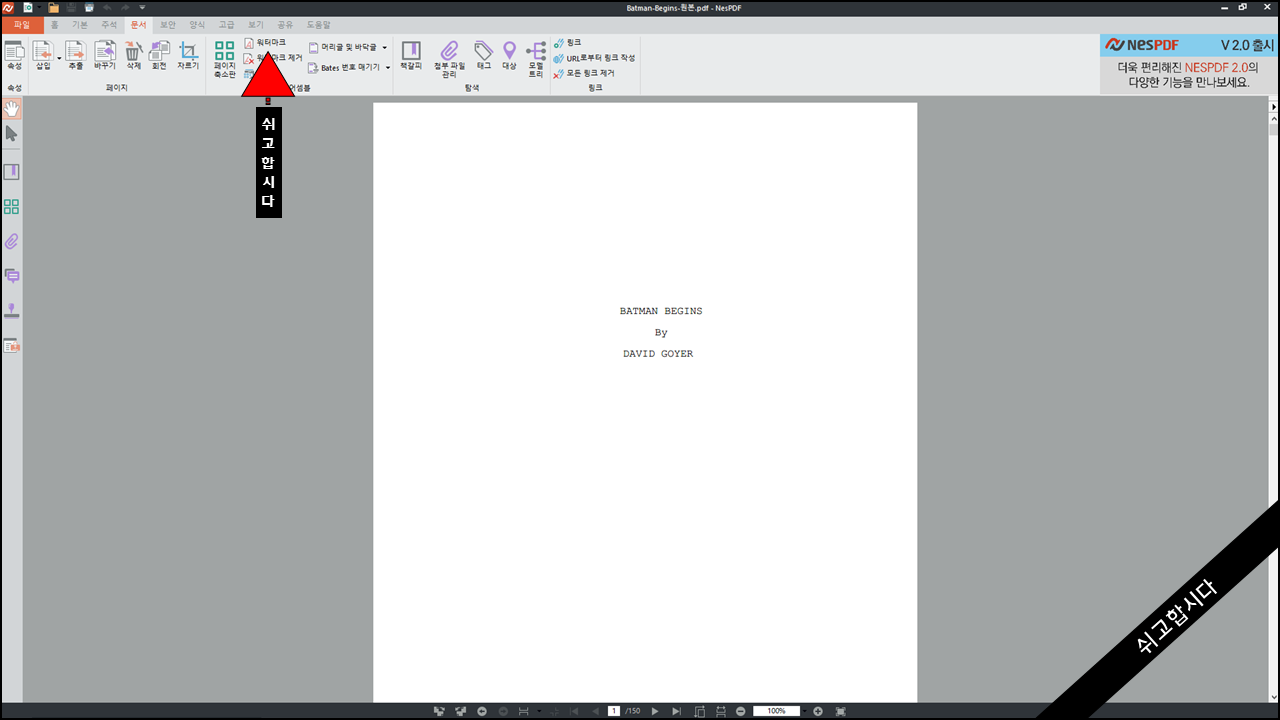Open folder icon in quick access toolbar
The width and height of the screenshot is (1280, 720).
[x=54, y=7]
